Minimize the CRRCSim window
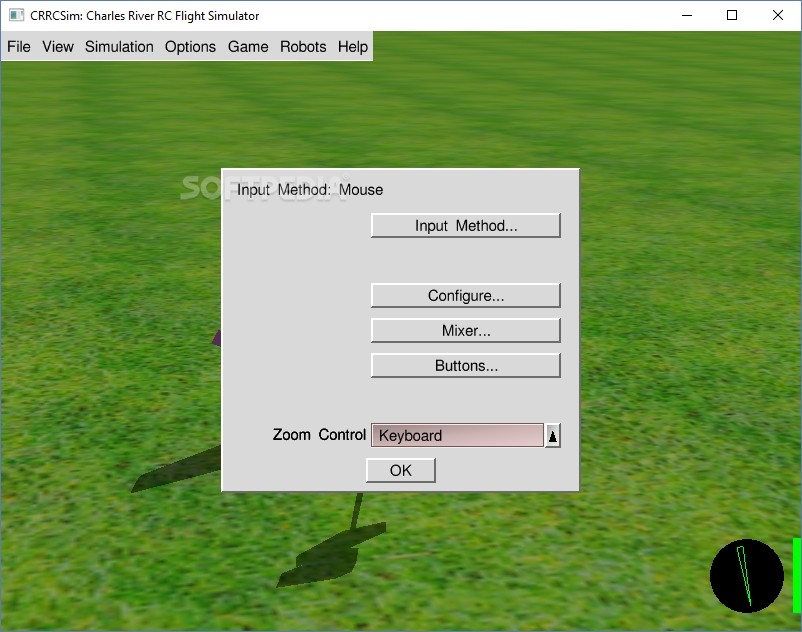The height and width of the screenshot is (632, 802). 687,15
